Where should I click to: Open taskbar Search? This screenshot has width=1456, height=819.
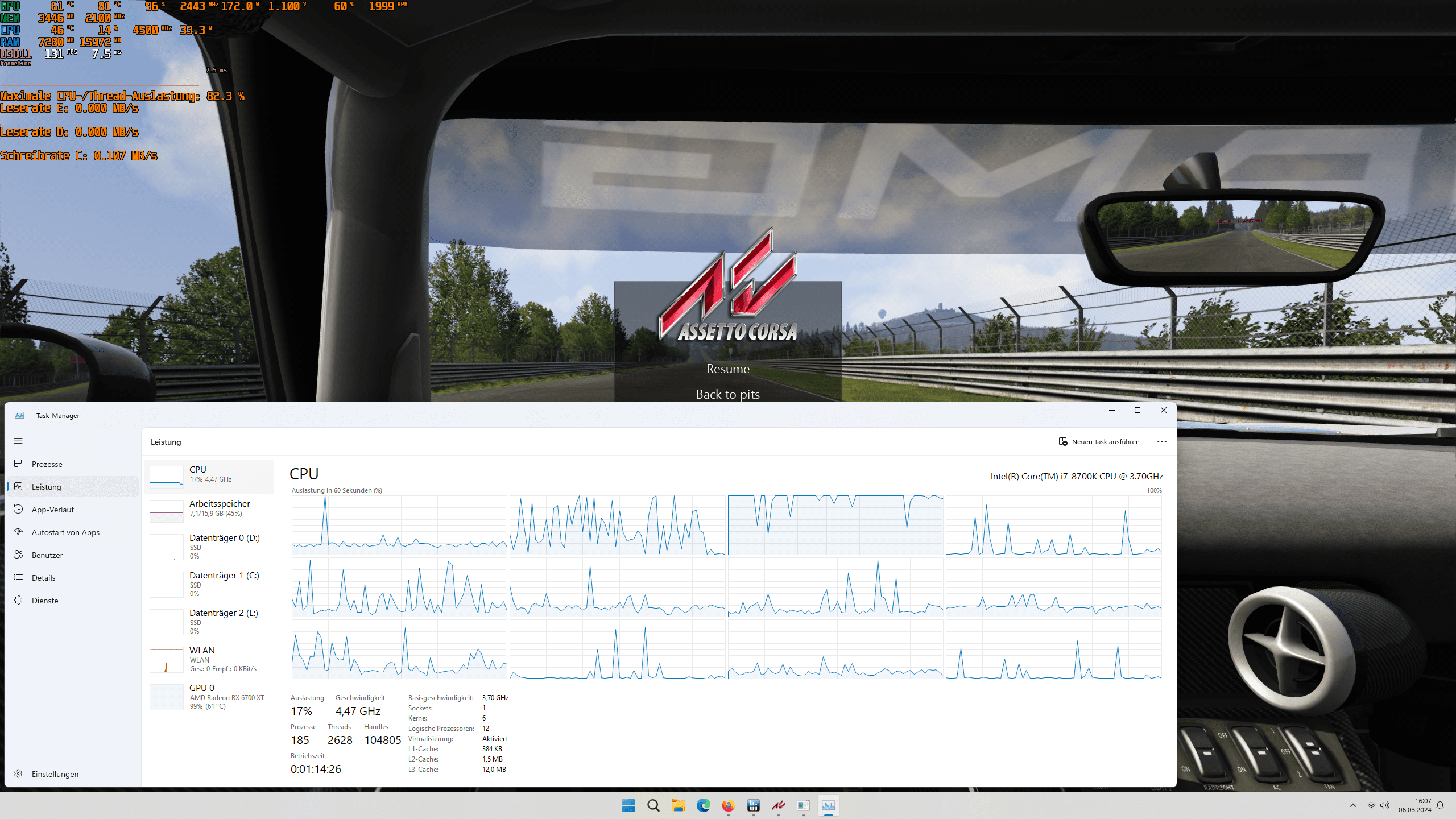tap(653, 805)
